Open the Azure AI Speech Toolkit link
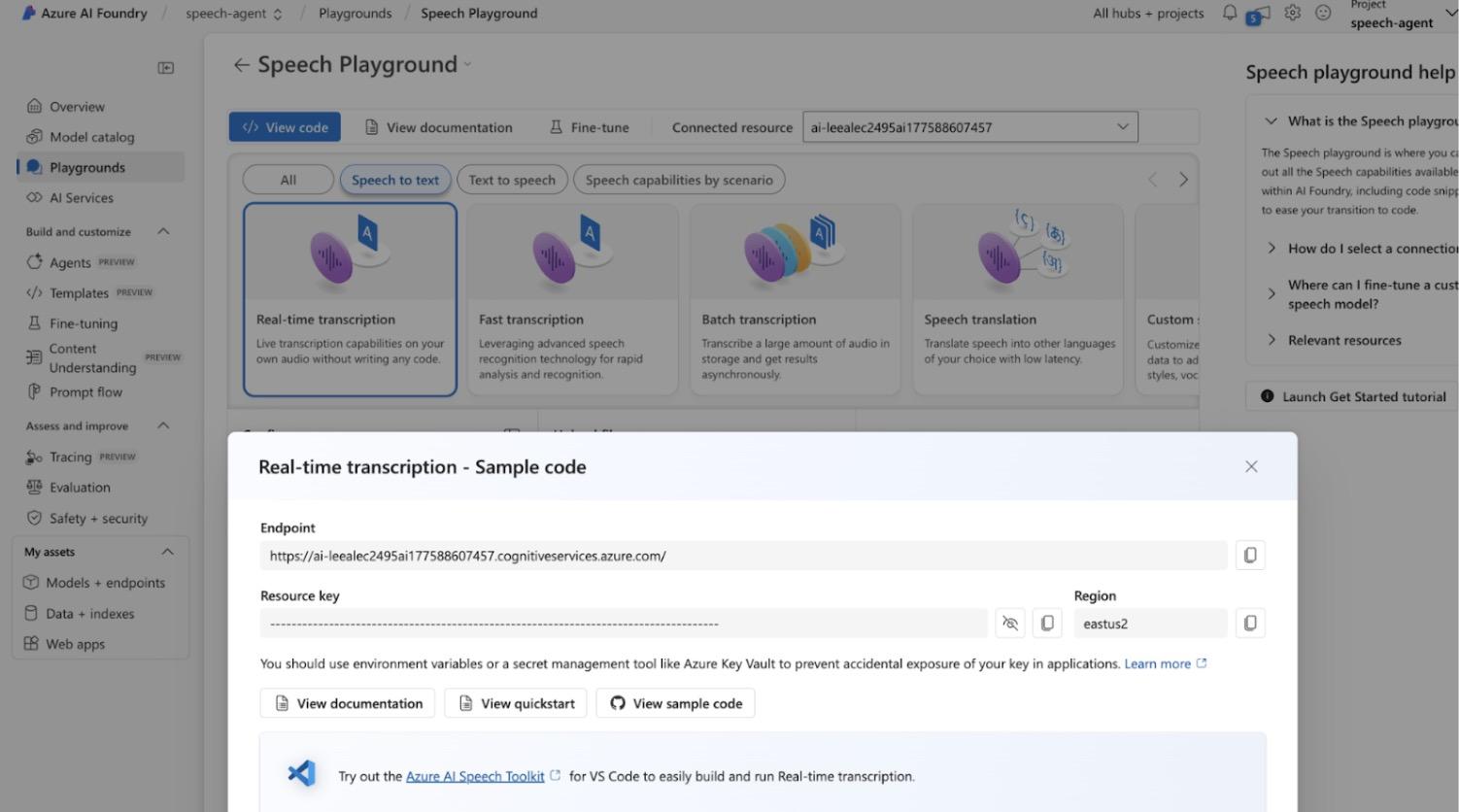Image resolution: width=1459 pixels, height=812 pixels. [x=475, y=776]
